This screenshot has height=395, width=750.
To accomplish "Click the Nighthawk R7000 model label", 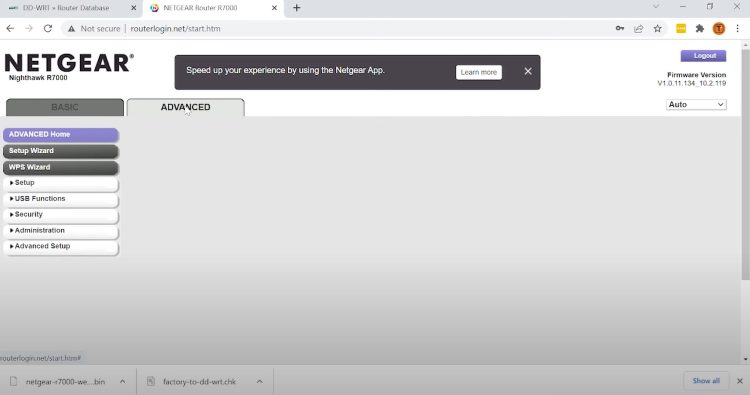I will (x=38, y=78).
